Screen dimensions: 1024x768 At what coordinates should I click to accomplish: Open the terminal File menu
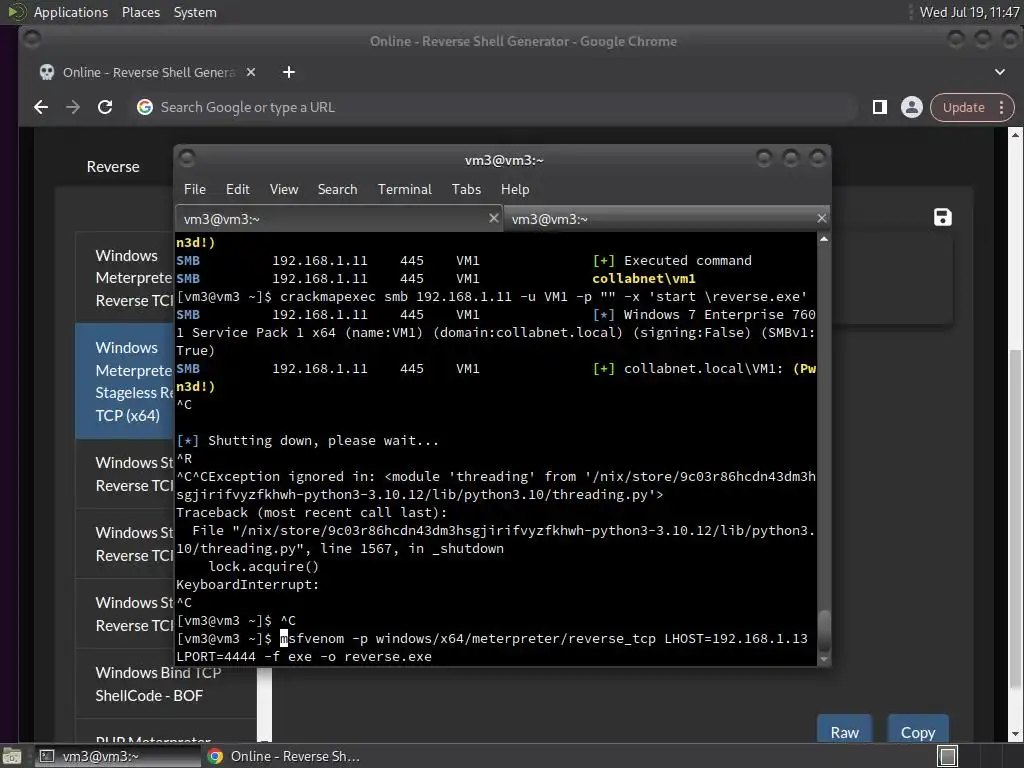click(x=195, y=189)
